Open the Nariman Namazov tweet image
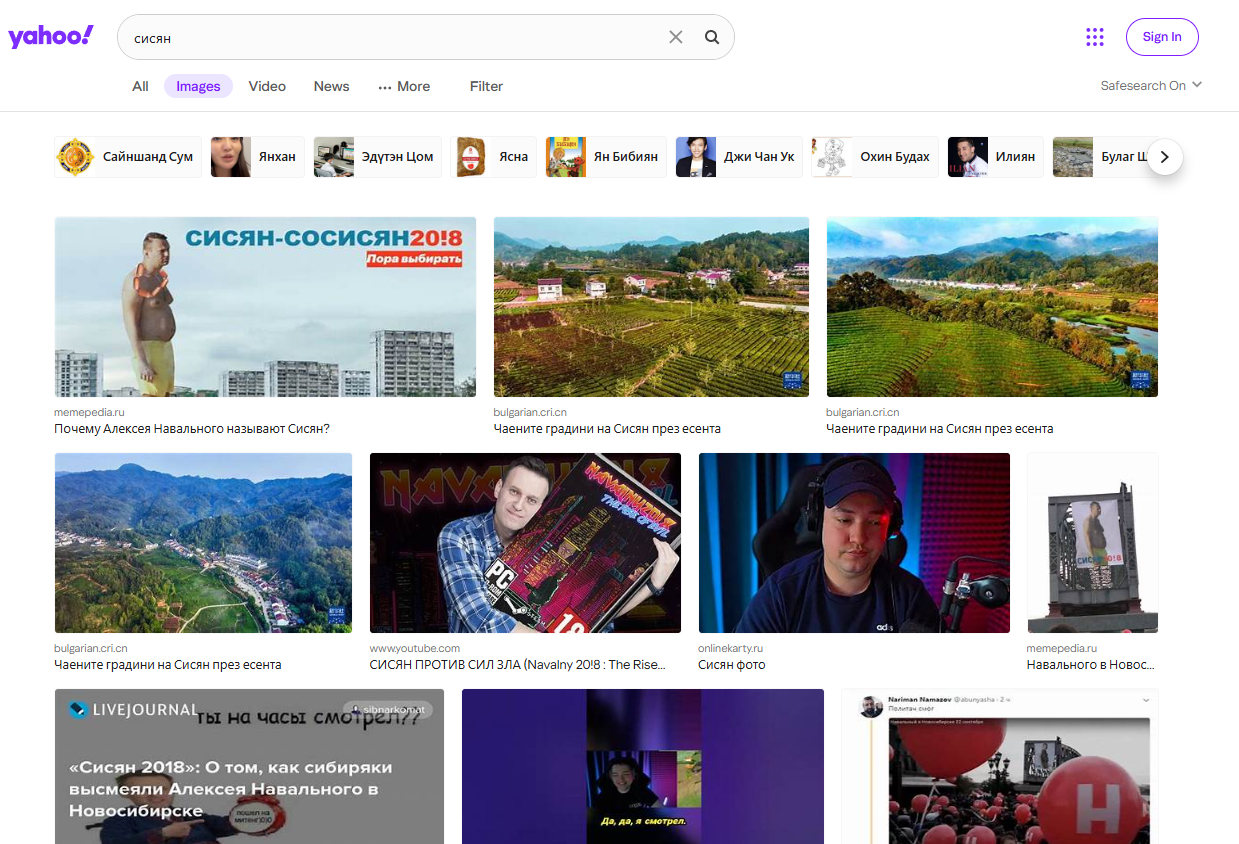 click(x=1000, y=766)
